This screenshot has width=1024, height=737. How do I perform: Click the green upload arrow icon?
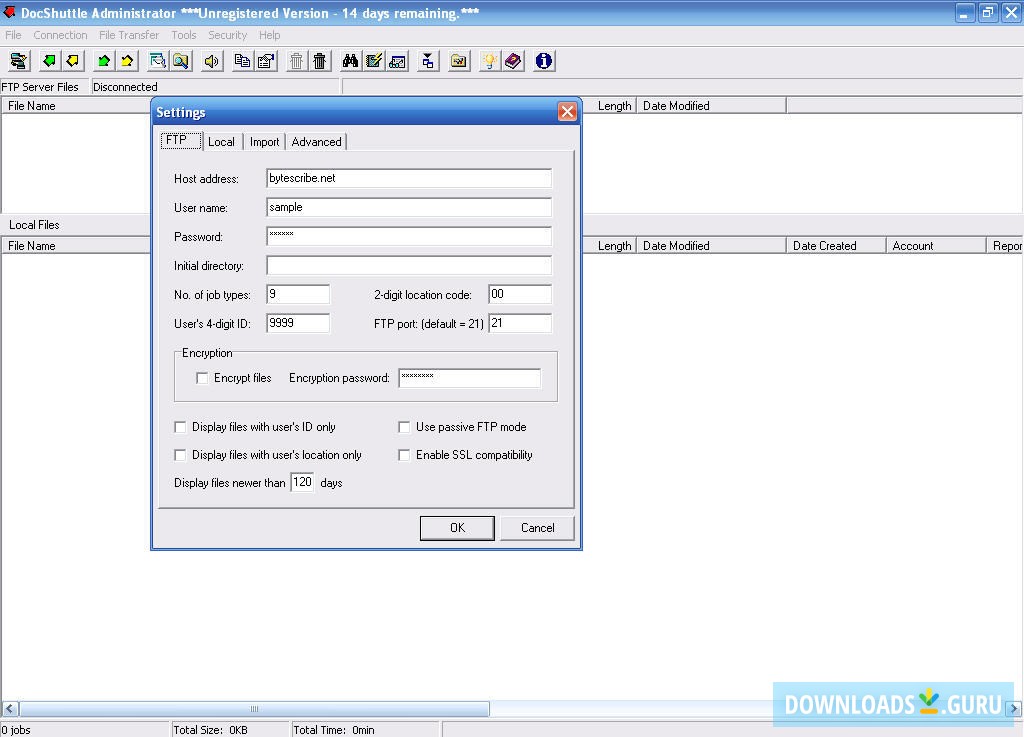click(x=103, y=61)
